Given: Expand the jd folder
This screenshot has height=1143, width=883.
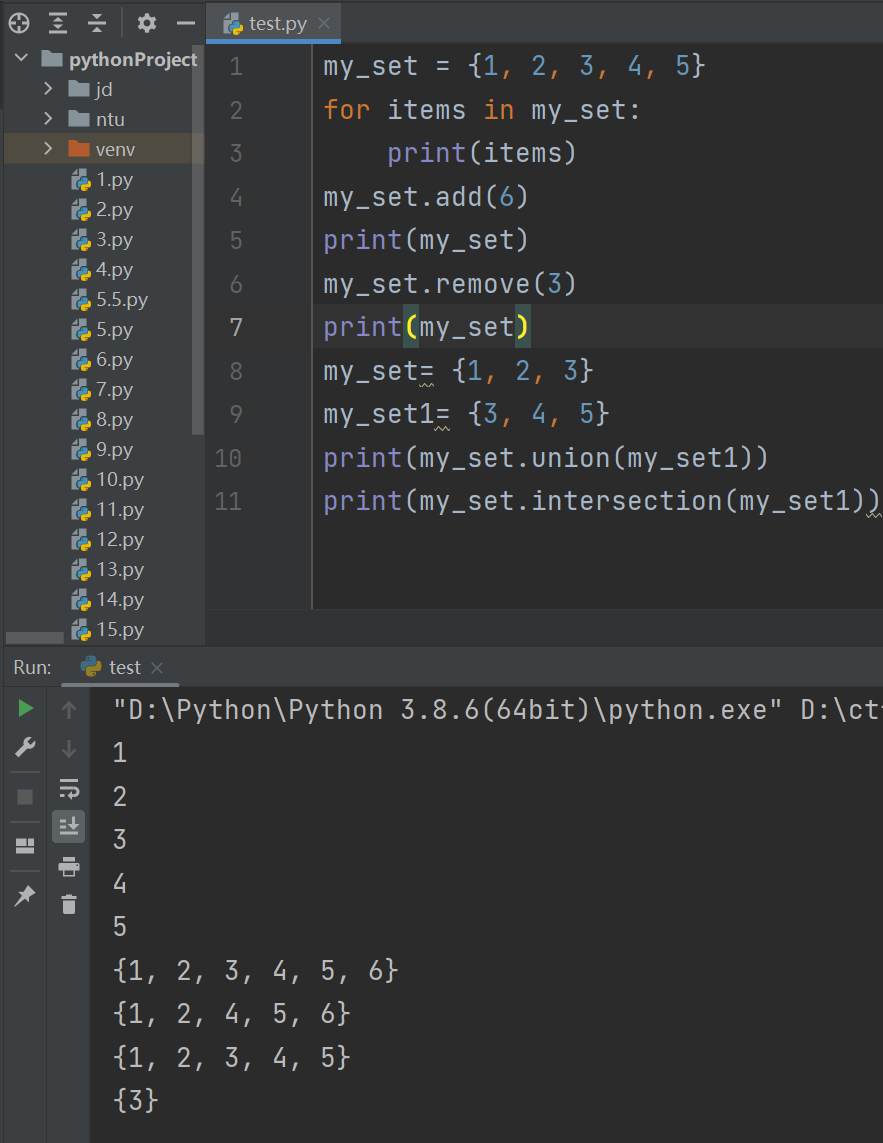Looking at the screenshot, I should pos(48,90).
